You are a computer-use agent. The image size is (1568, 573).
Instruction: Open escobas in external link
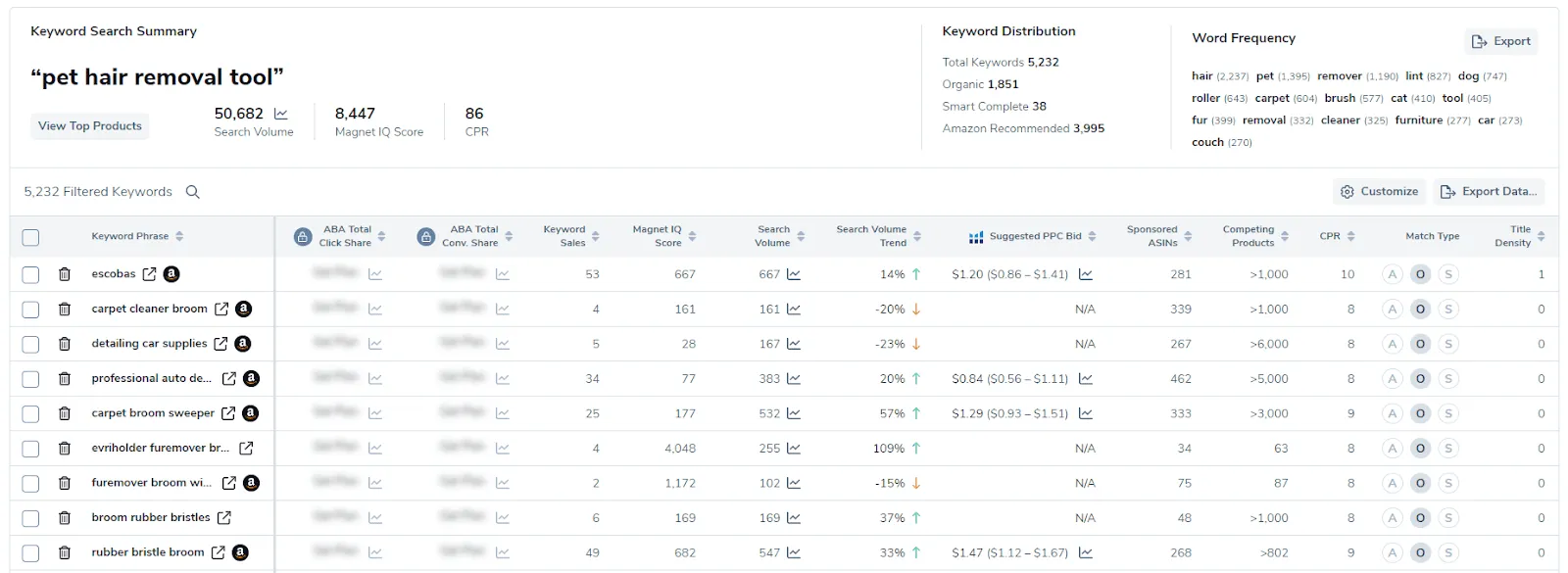[x=149, y=274]
